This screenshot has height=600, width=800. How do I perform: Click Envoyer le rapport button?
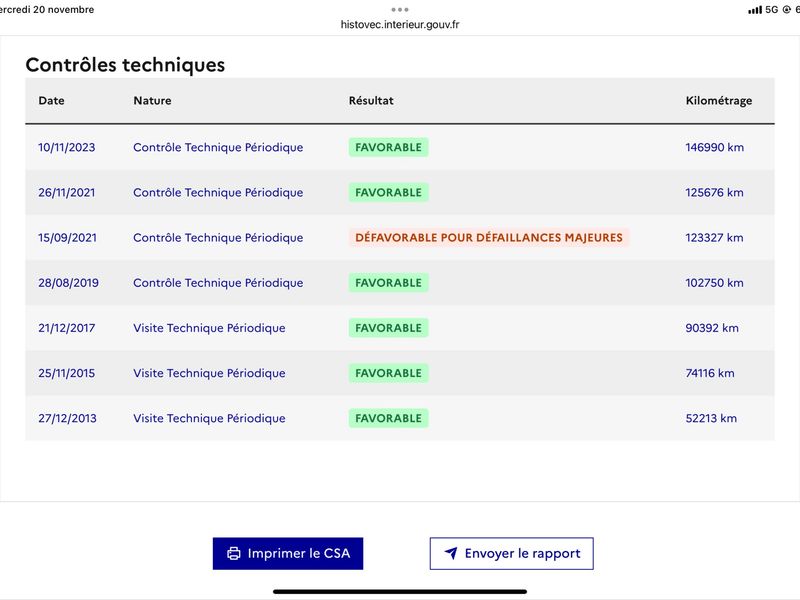coord(511,554)
